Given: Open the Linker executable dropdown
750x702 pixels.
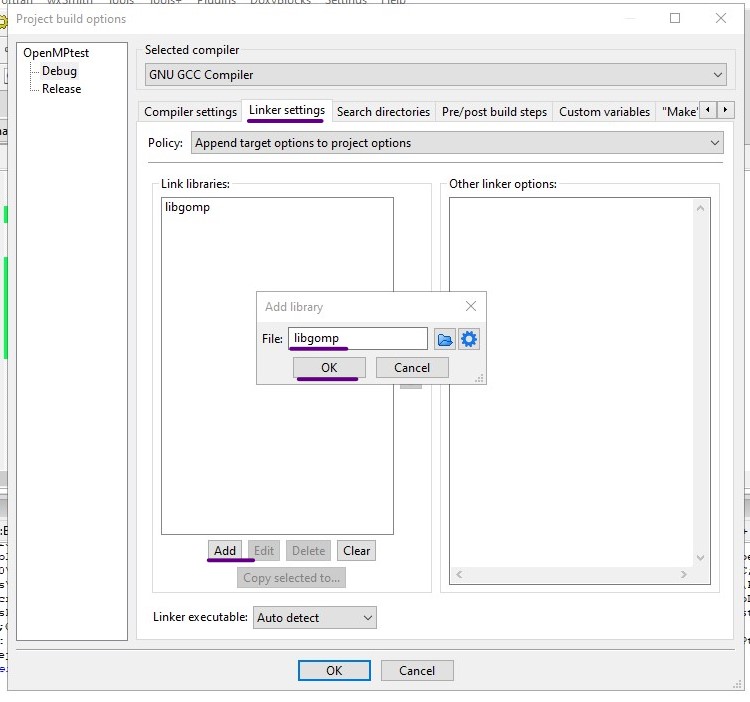Looking at the screenshot, I should (315, 617).
